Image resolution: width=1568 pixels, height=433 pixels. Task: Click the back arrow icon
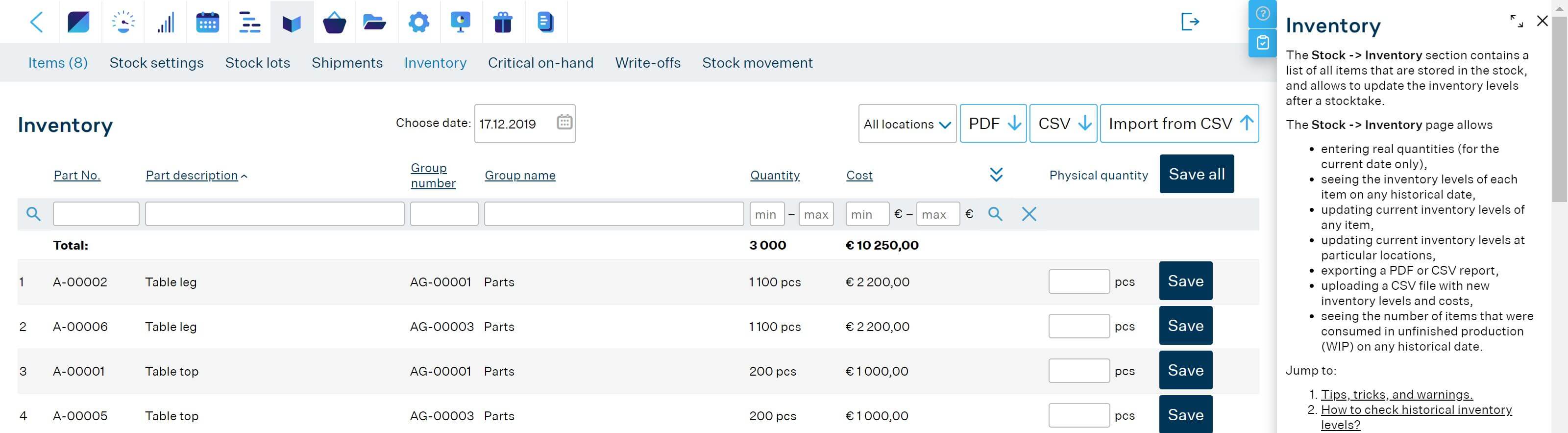click(x=37, y=23)
